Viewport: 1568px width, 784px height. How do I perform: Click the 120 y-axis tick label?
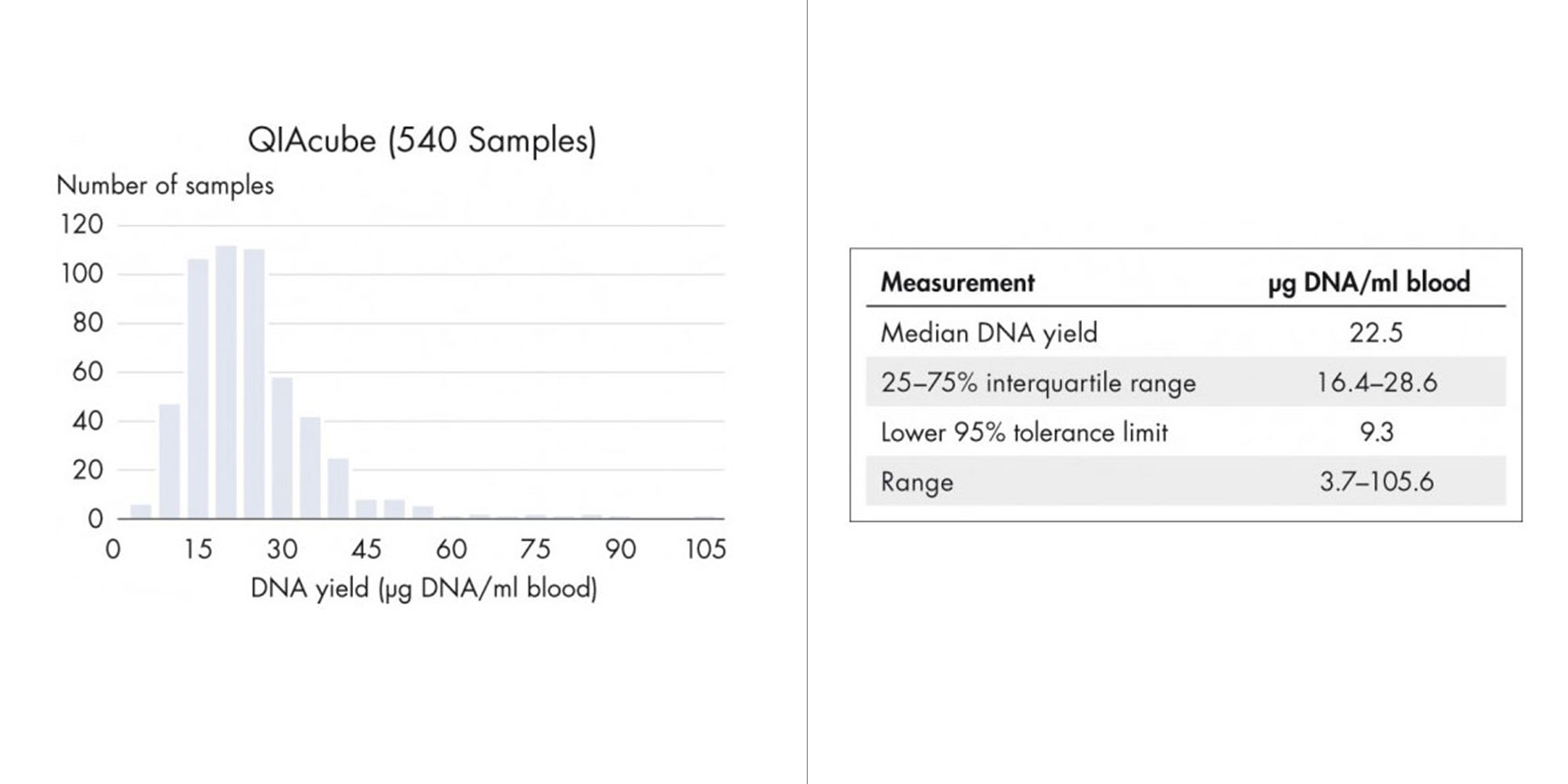82,225
